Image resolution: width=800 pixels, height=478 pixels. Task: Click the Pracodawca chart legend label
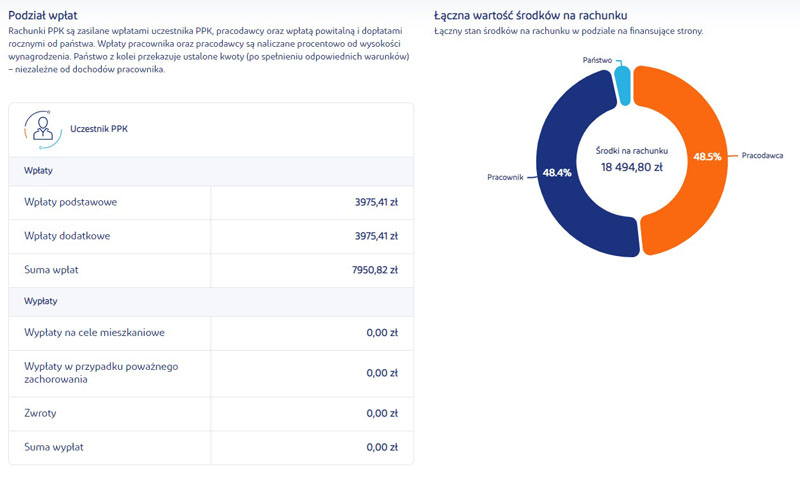pos(761,156)
